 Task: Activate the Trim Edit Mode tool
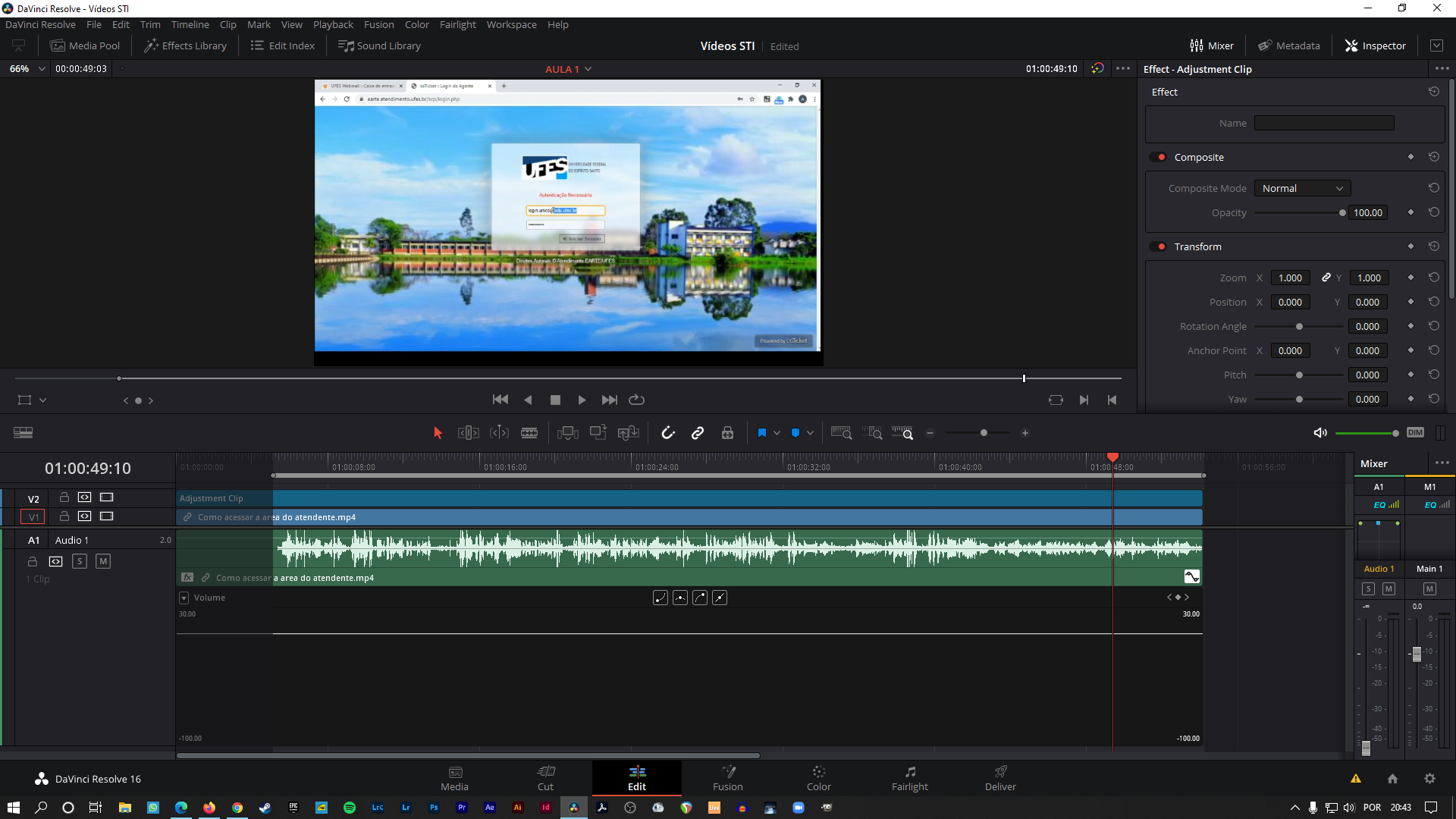pos(469,433)
